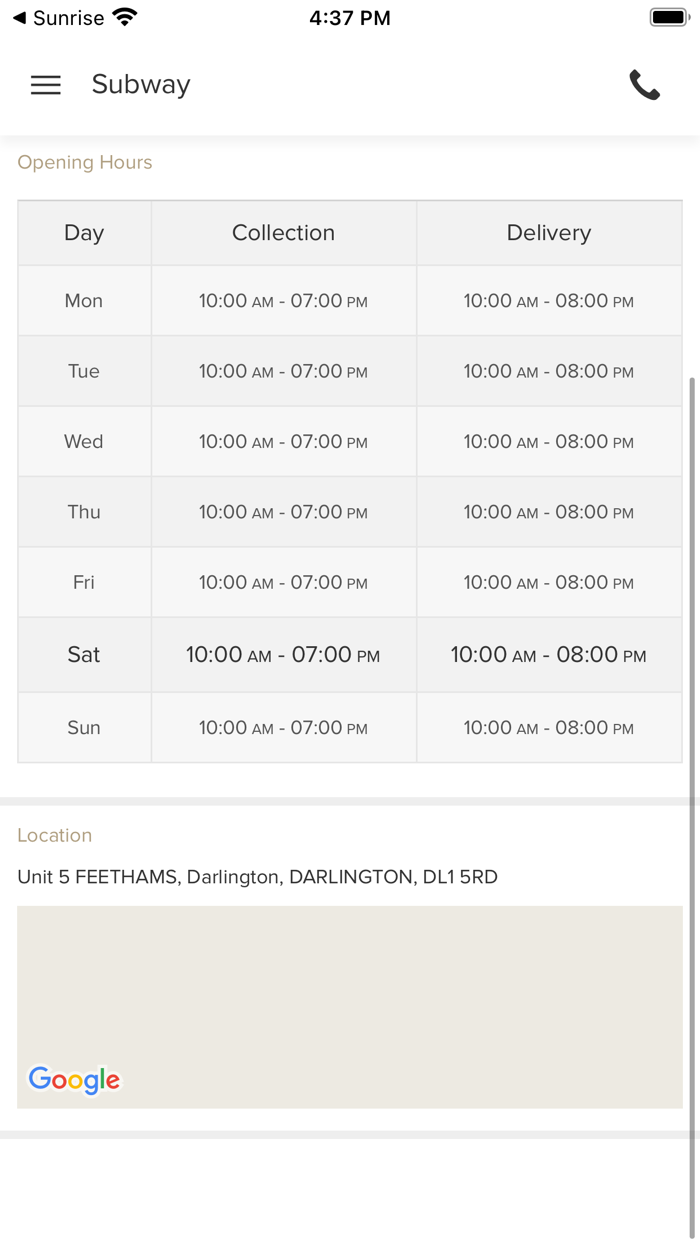Open the Unit 5 FEETHAMS address
The width and height of the screenshot is (700, 1244).
coord(257,877)
